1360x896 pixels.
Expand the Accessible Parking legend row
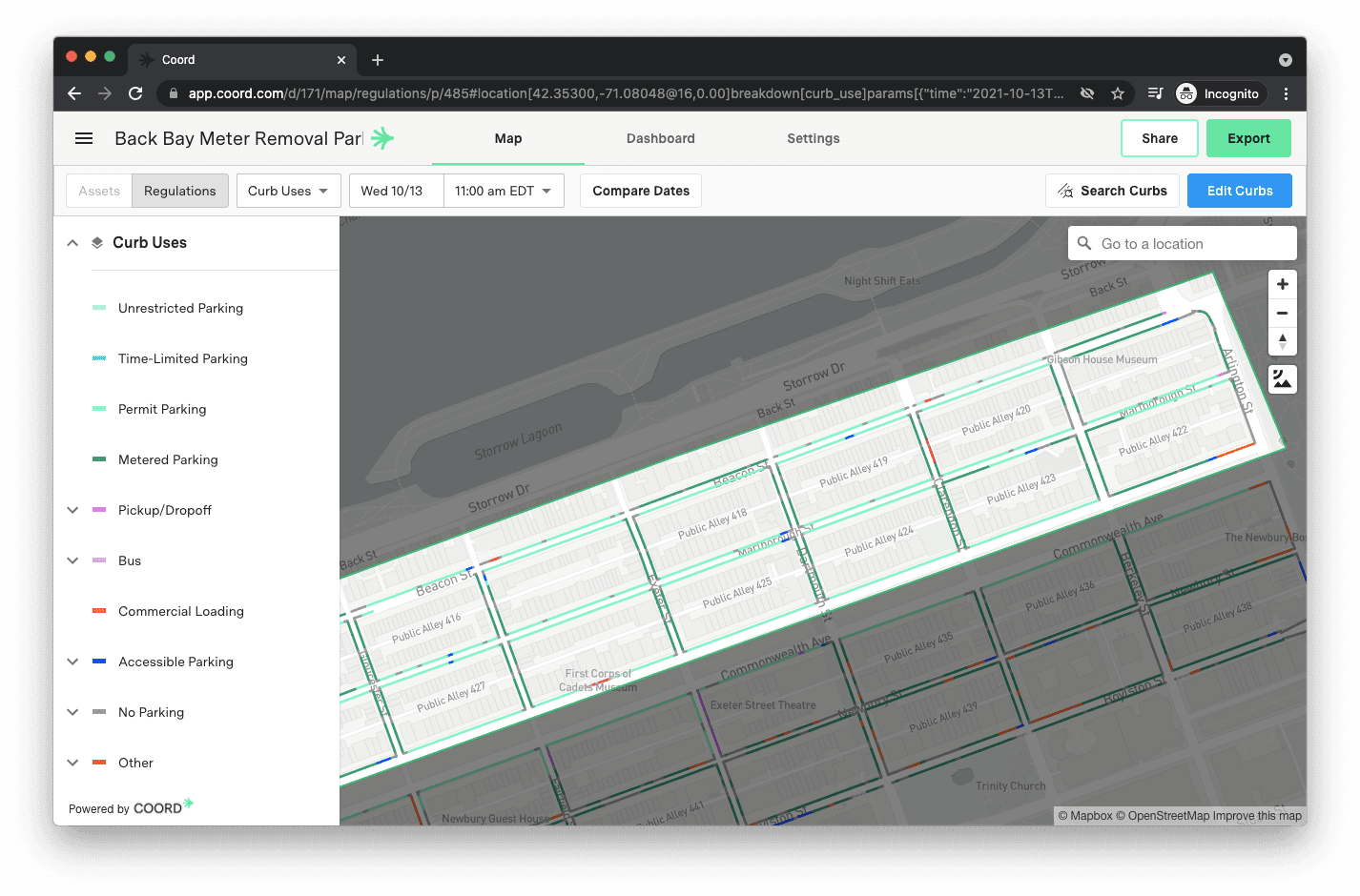point(72,662)
